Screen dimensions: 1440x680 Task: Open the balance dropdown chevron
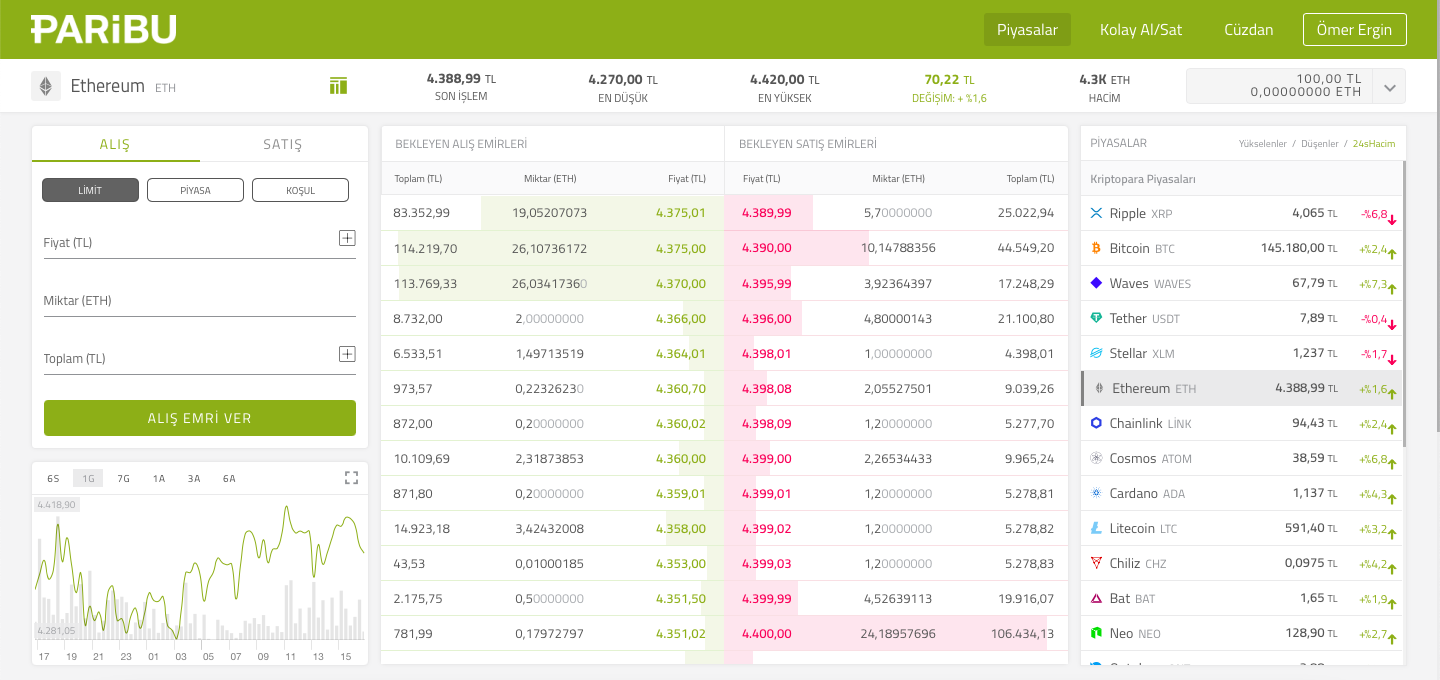tap(1389, 87)
